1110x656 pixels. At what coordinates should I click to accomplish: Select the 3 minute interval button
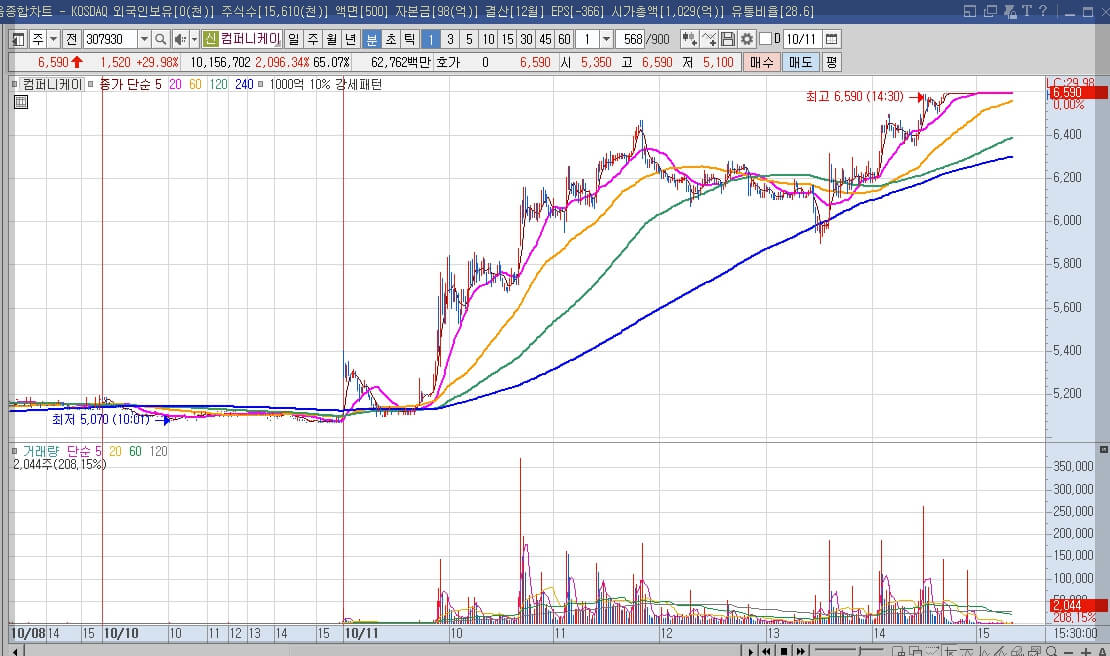point(450,39)
